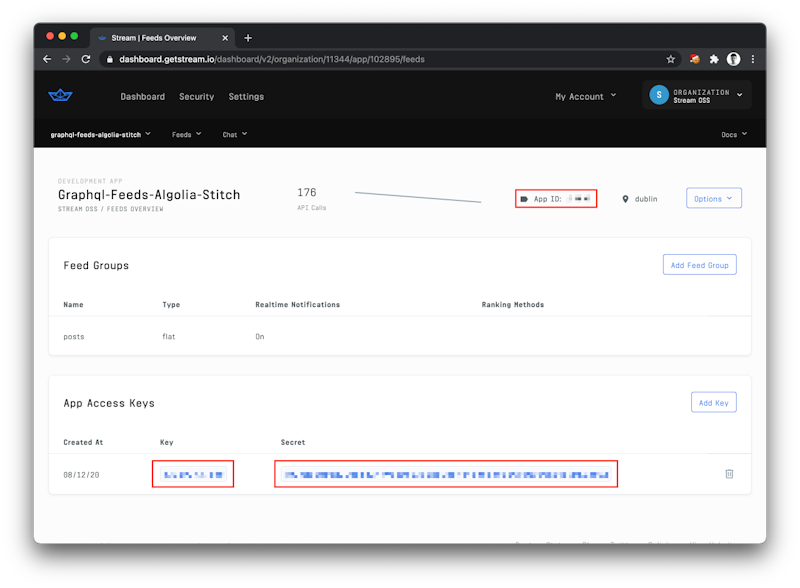Click the App ID tag icon
The image size is (800, 588).
coord(525,198)
